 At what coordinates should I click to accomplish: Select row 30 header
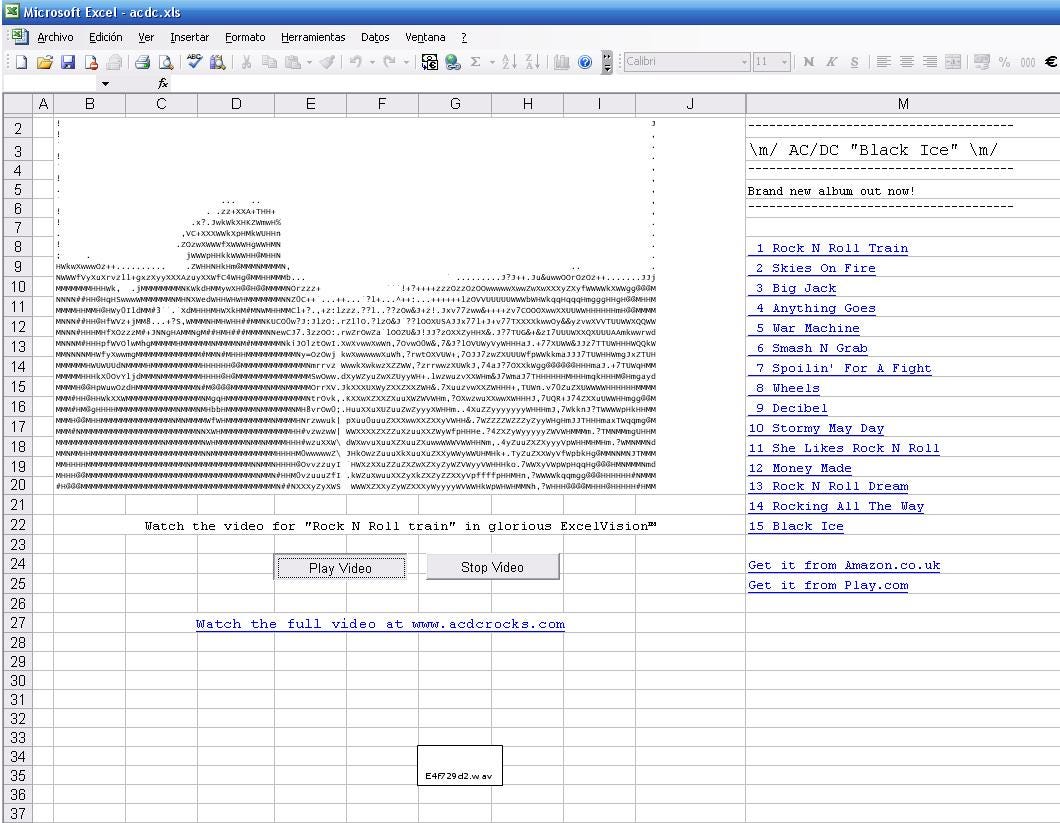click(18, 680)
